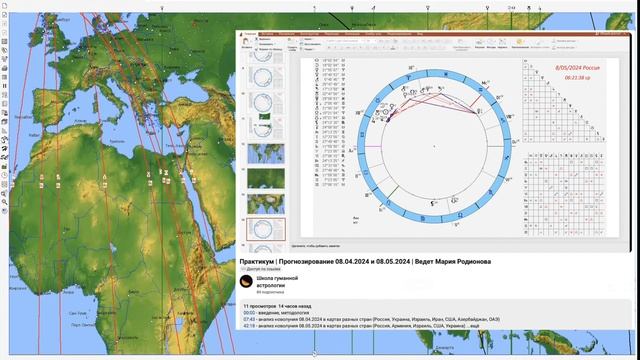Click the printer icon in the left toolbar
The image size is (640, 360).
pyautogui.click(x=5, y=68)
